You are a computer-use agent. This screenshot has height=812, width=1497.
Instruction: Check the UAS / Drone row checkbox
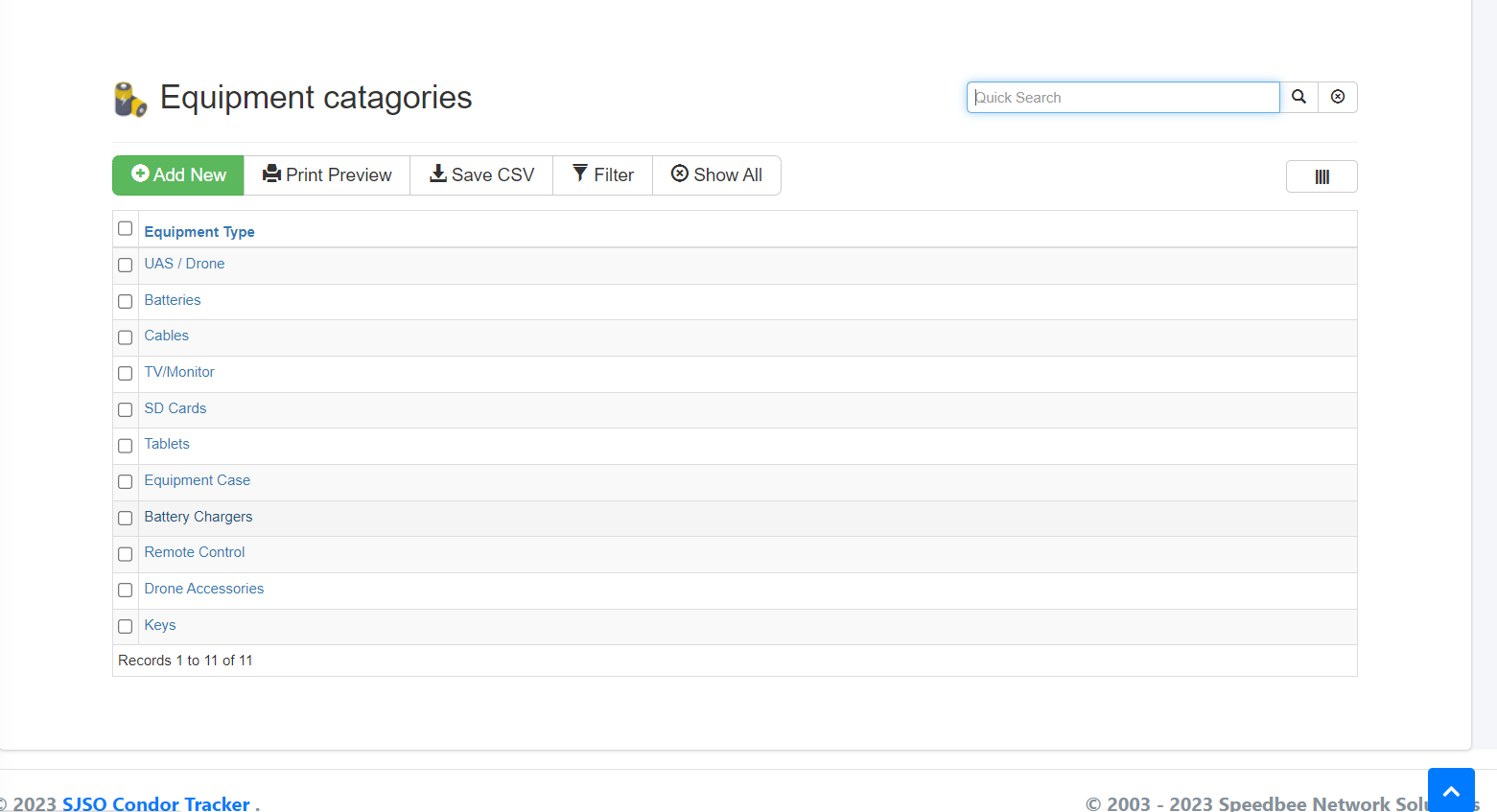pyautogui.click(x=125, y=265)
